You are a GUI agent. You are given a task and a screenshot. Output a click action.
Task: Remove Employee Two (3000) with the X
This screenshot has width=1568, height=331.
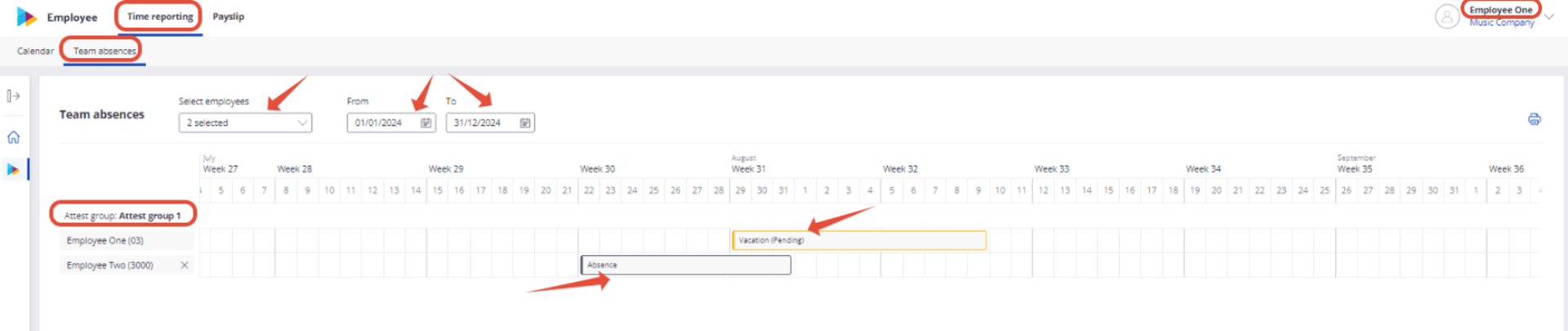click(185, 265)
